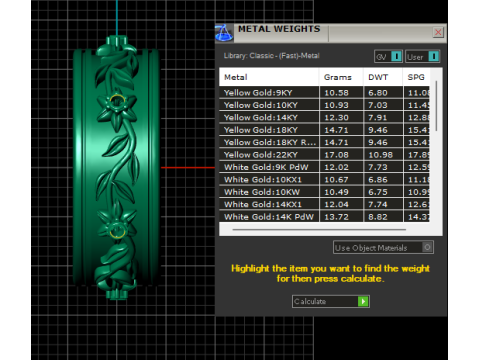Screen dimensions: 480x360
Task: Click the 10.98 DWT value
Action: click(x=380, y=155)
